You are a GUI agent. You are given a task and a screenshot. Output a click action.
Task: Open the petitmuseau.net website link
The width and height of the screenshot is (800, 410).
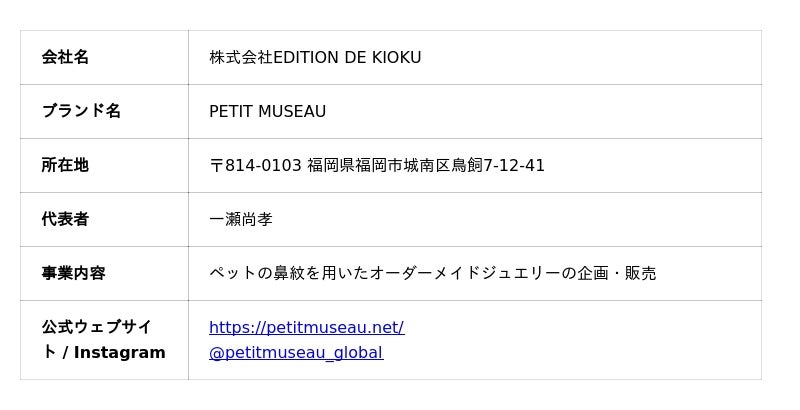(x=306, y=327)
